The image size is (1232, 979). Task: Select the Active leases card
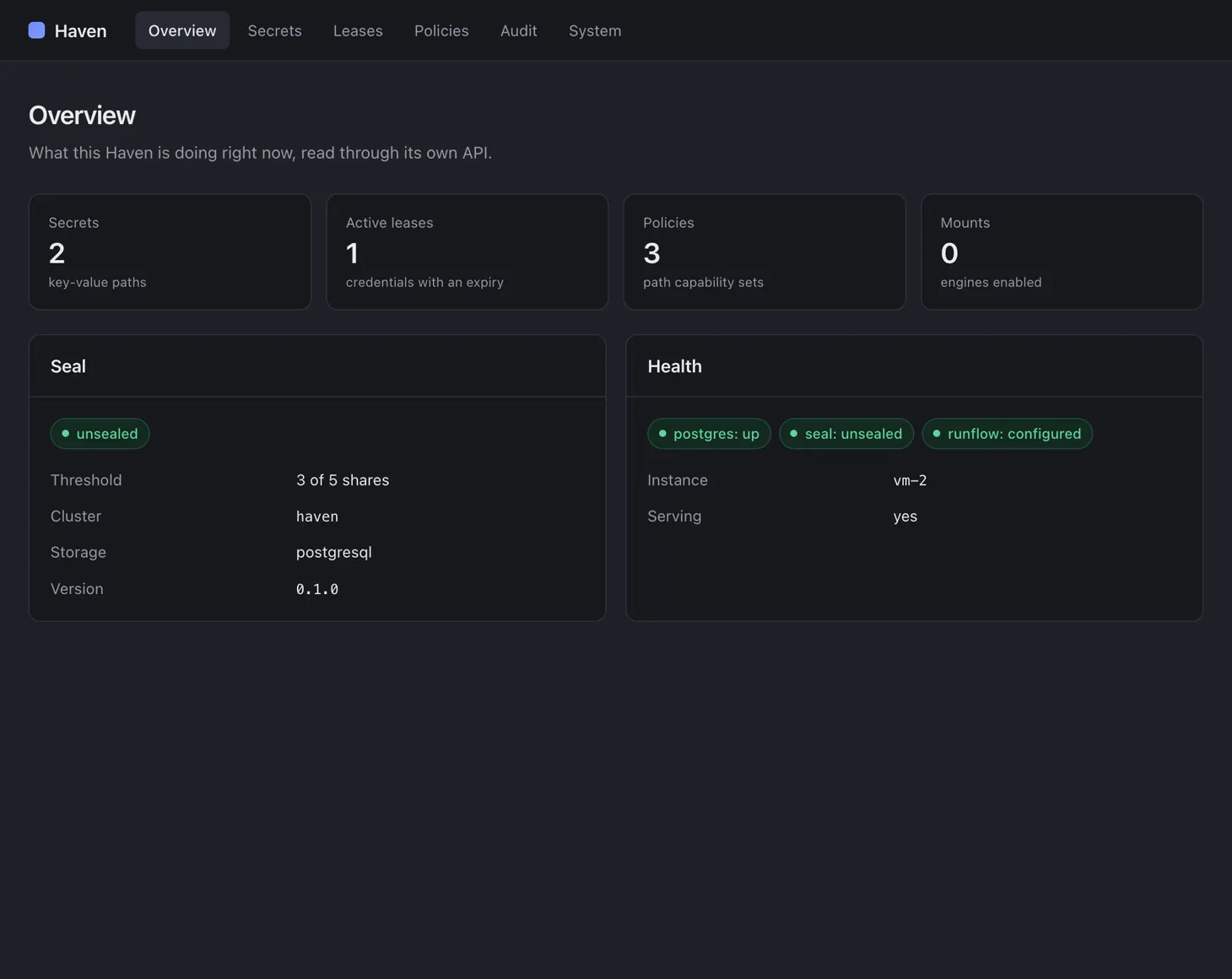pos(467,252)
